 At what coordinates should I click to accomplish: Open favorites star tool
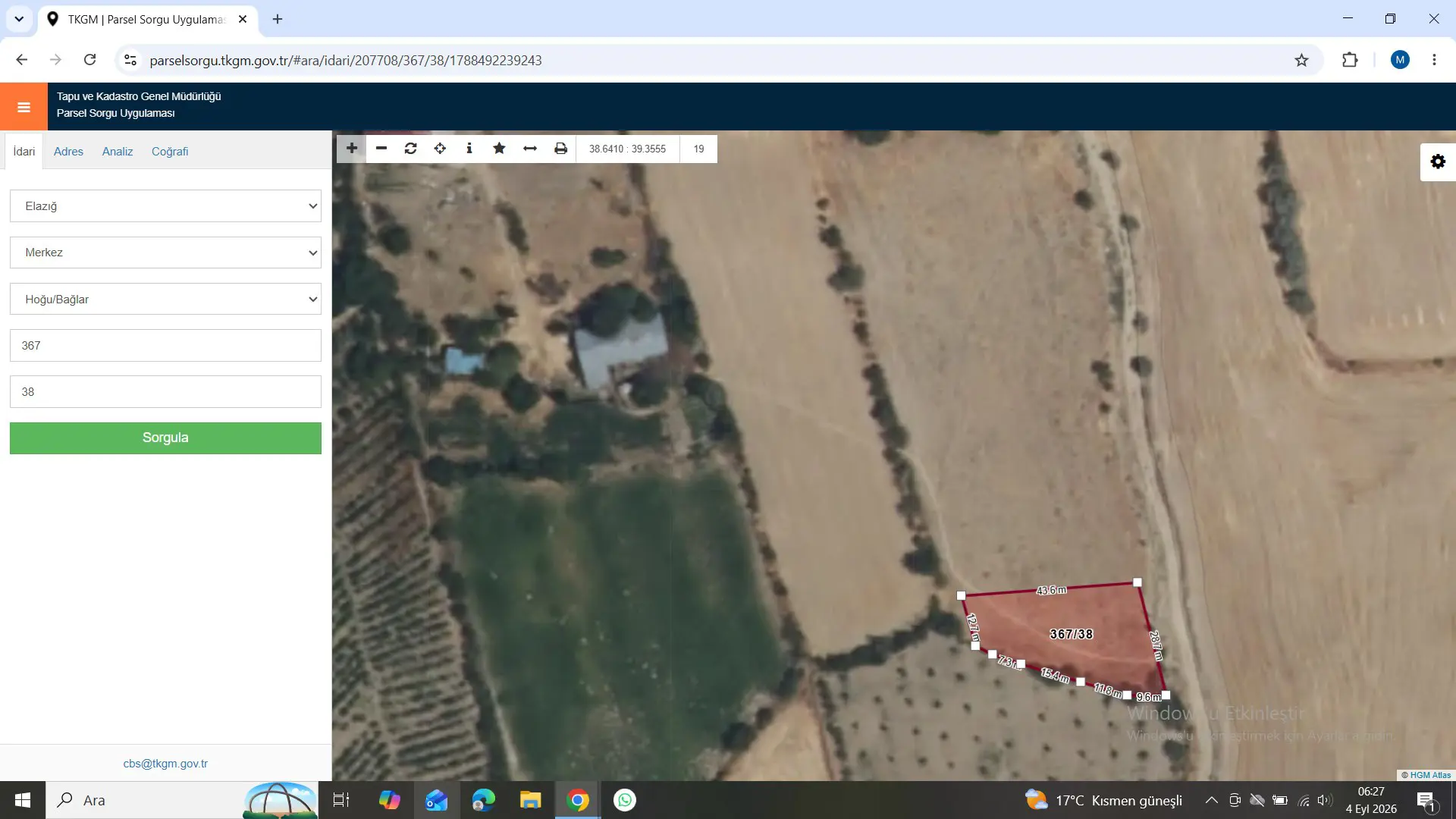click(x=499, y=149)
